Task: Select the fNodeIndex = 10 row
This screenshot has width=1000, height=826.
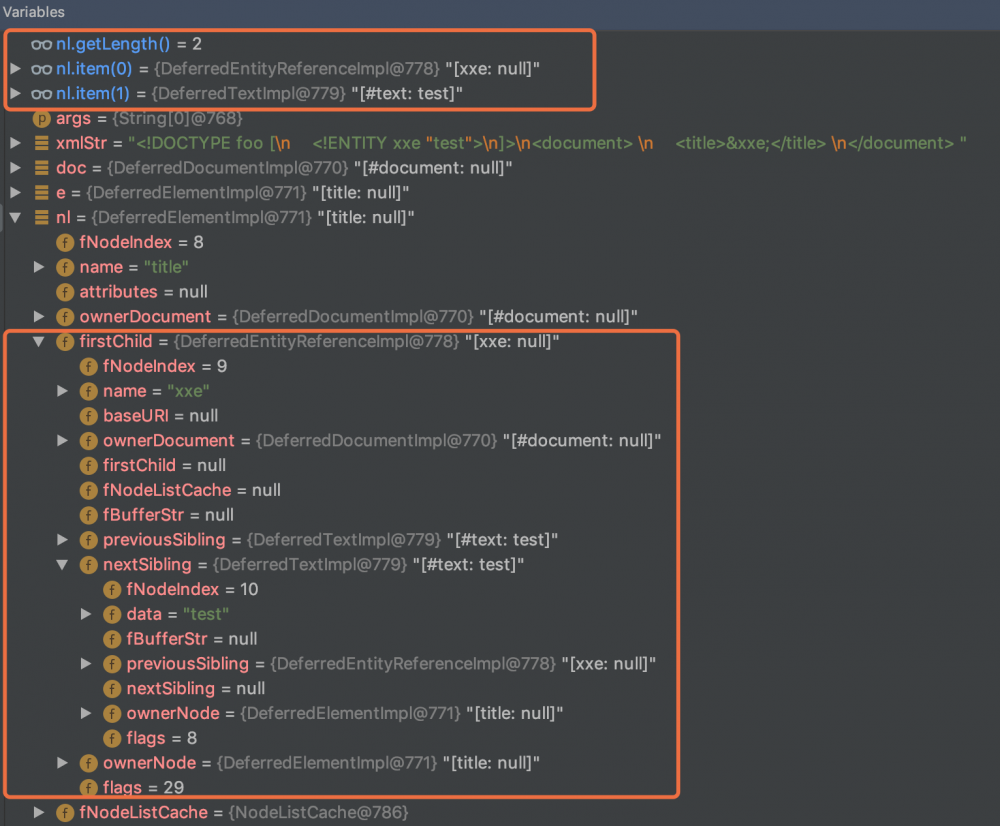Action: point(500,589)
